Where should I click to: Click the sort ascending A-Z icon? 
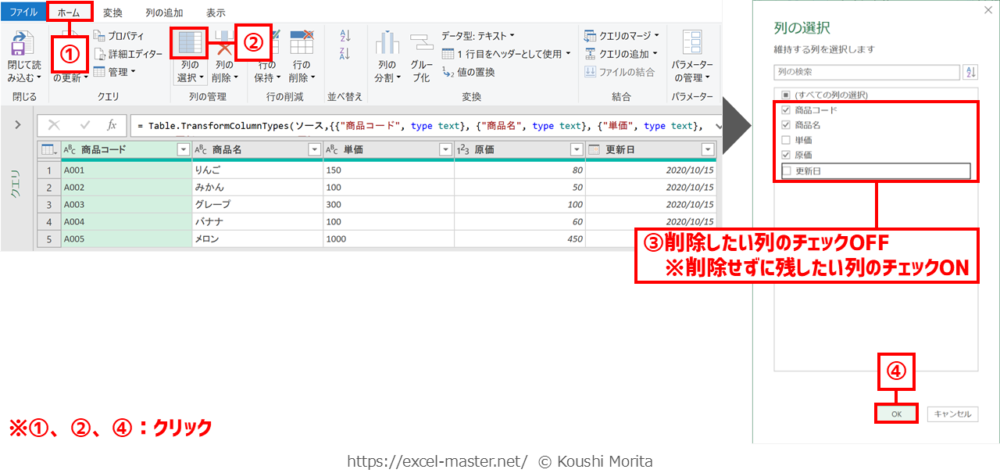pyautogui.click(x=346, y=35)
